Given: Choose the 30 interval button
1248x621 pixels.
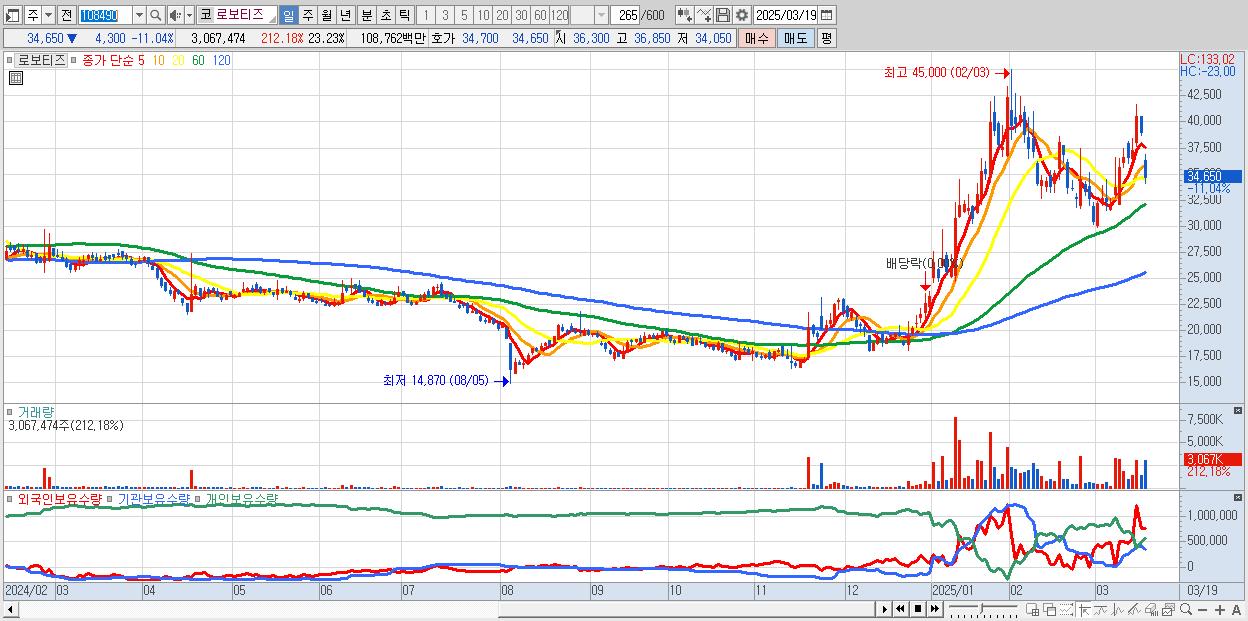Looking at the screenshot, I should coord(521,16).
